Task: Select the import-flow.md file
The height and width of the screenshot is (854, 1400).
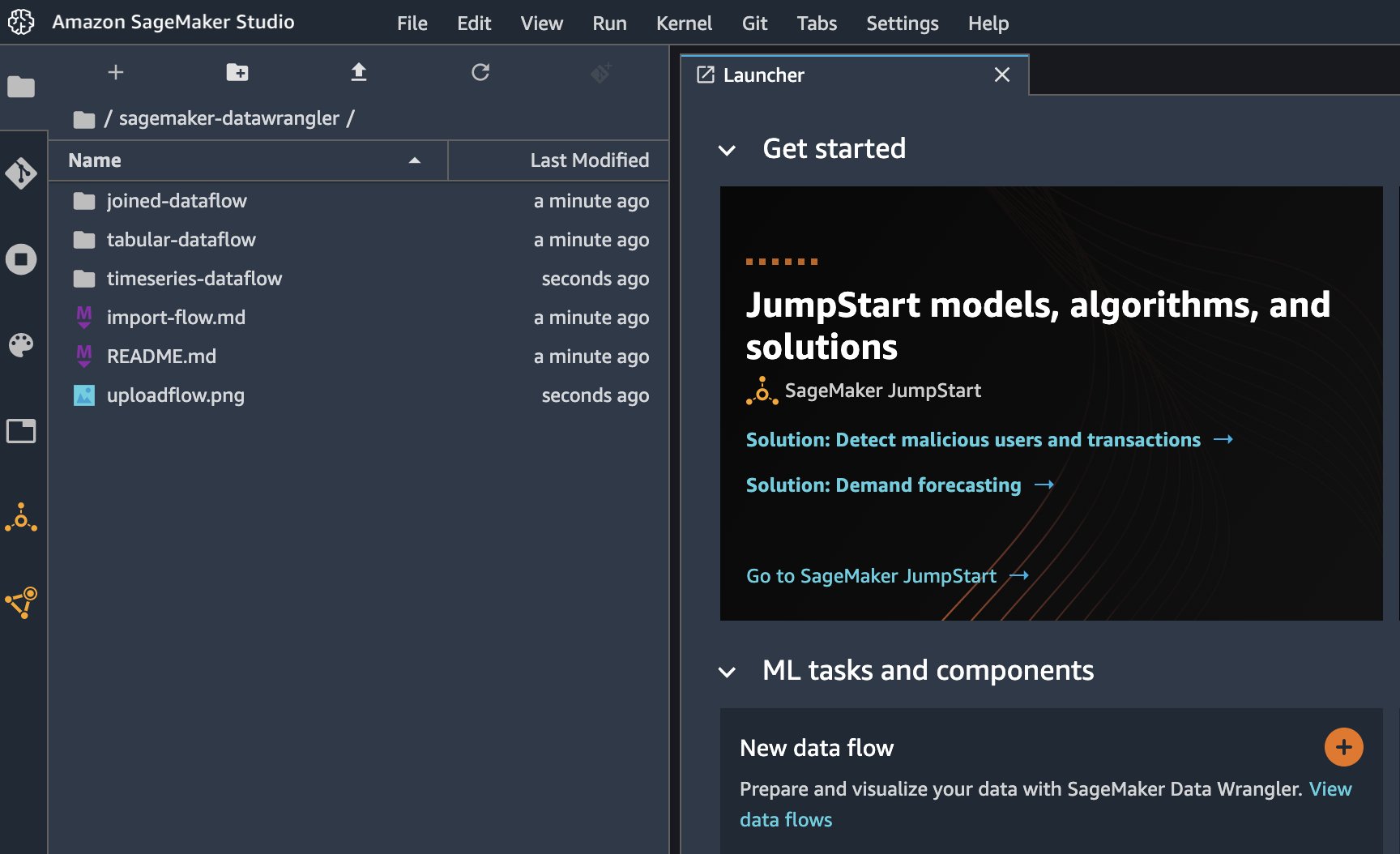Action: [358, 318]
